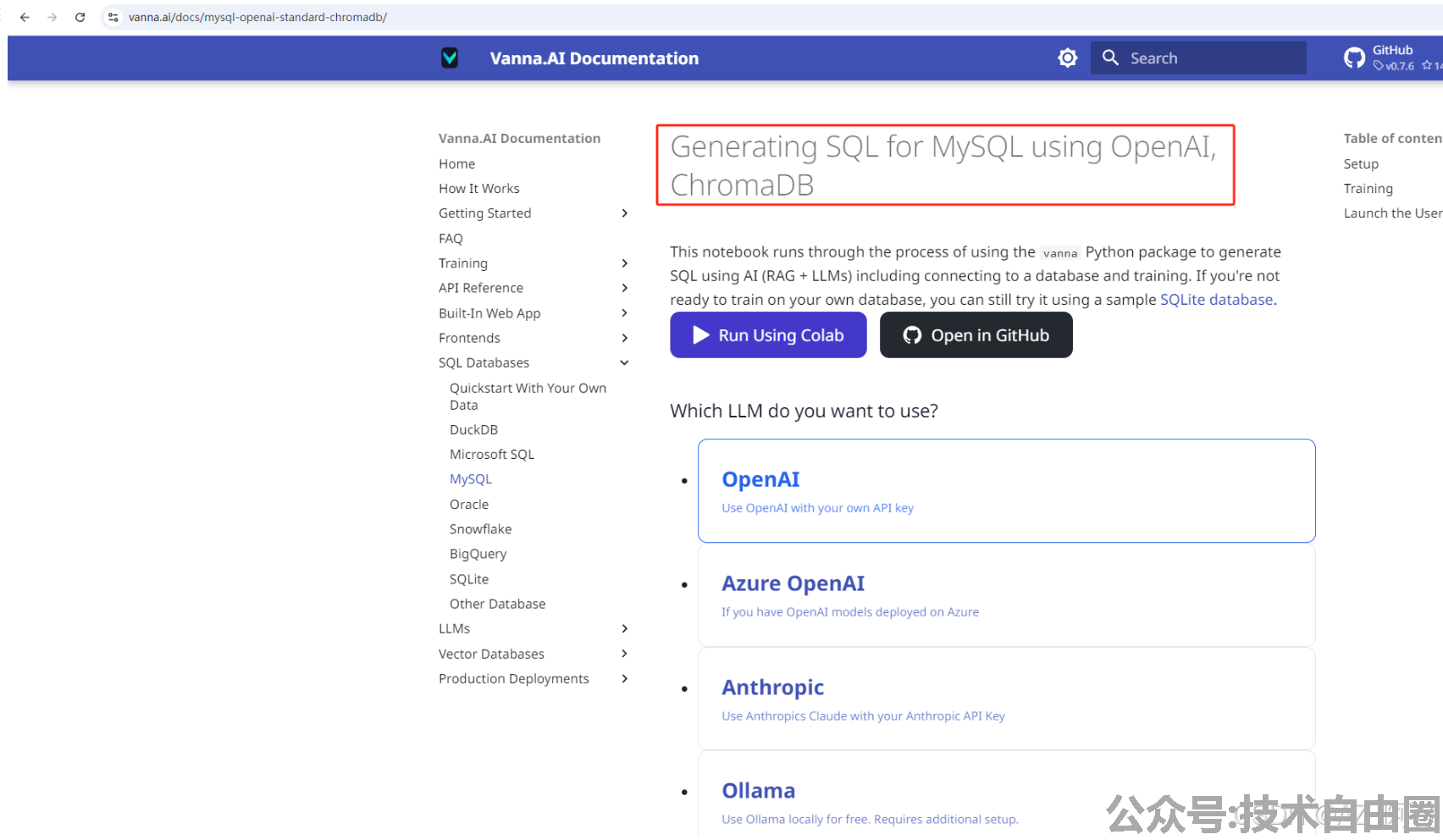The width and height of the screenshot is (1443, 840).
Task: Click the Vanna.AI logo icon
Action: click(450, 58)
